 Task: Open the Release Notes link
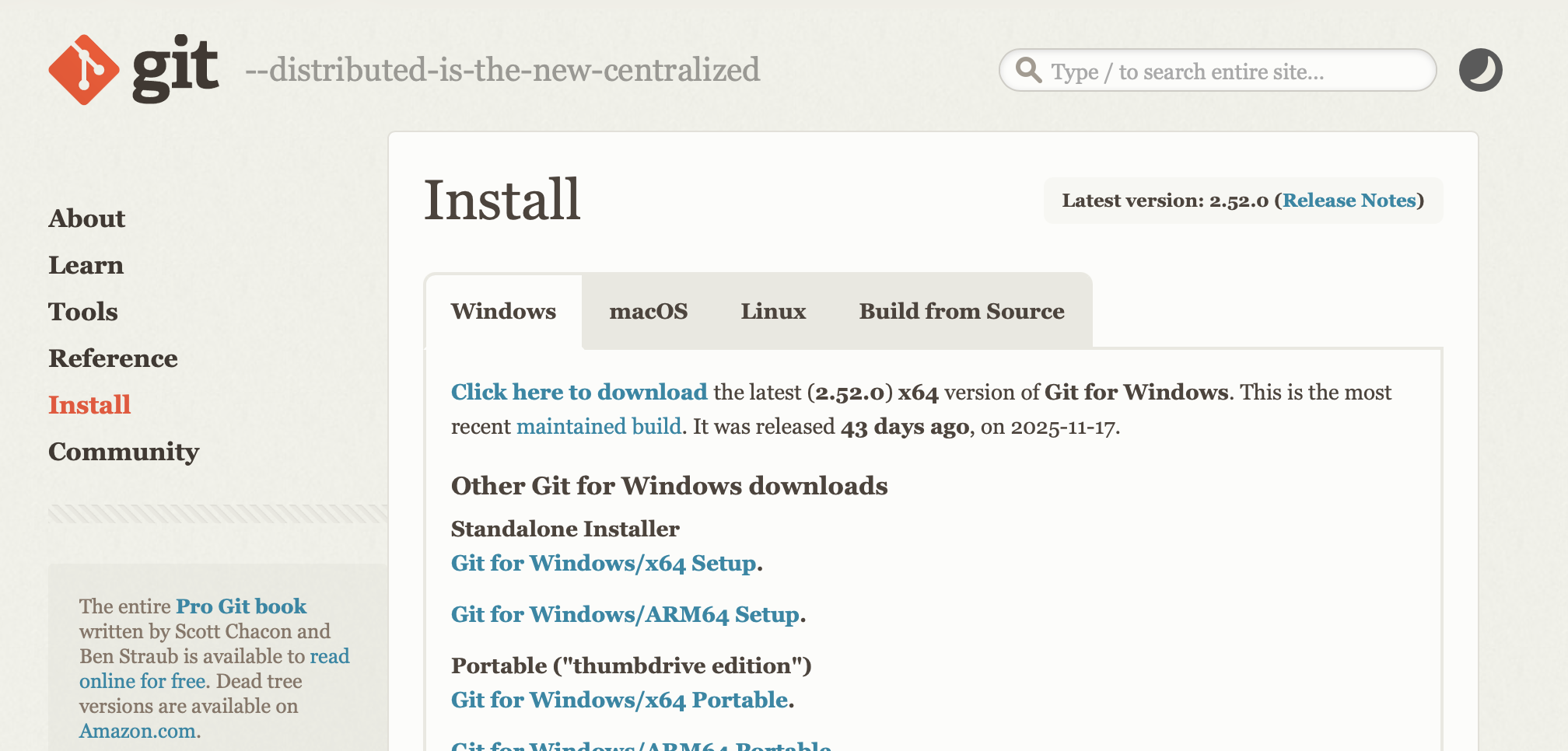[1349, 201]
